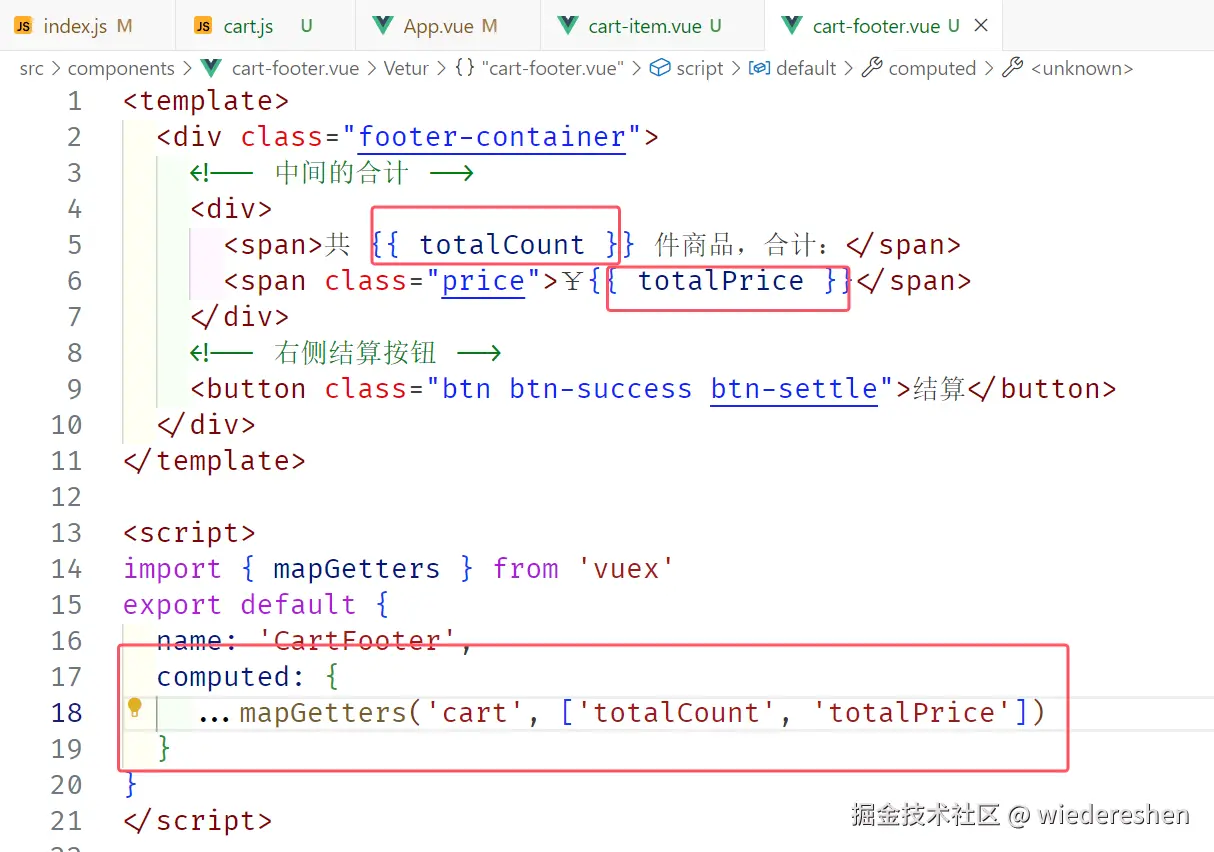This screenshot has width=1214, height=852.
Task: Click line number 18 in the gutter
Action: [66, 713]
